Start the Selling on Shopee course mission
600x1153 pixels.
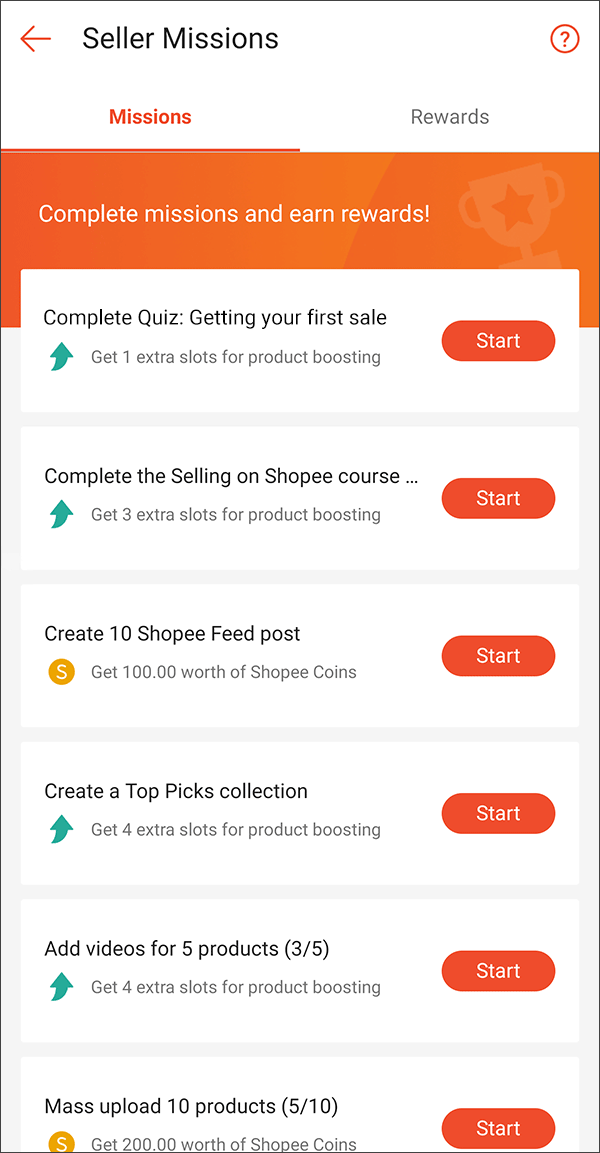point(498,498)
